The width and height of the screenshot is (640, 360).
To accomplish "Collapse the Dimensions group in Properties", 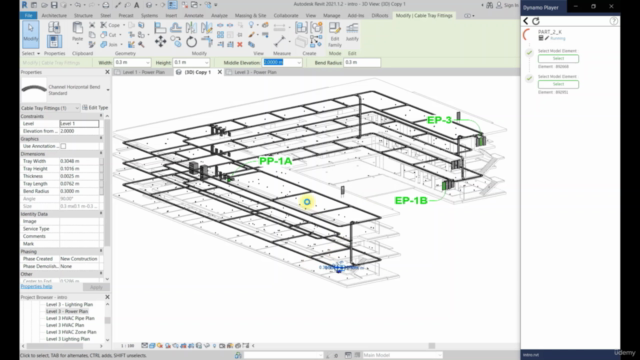I will (x=101, y=154).
